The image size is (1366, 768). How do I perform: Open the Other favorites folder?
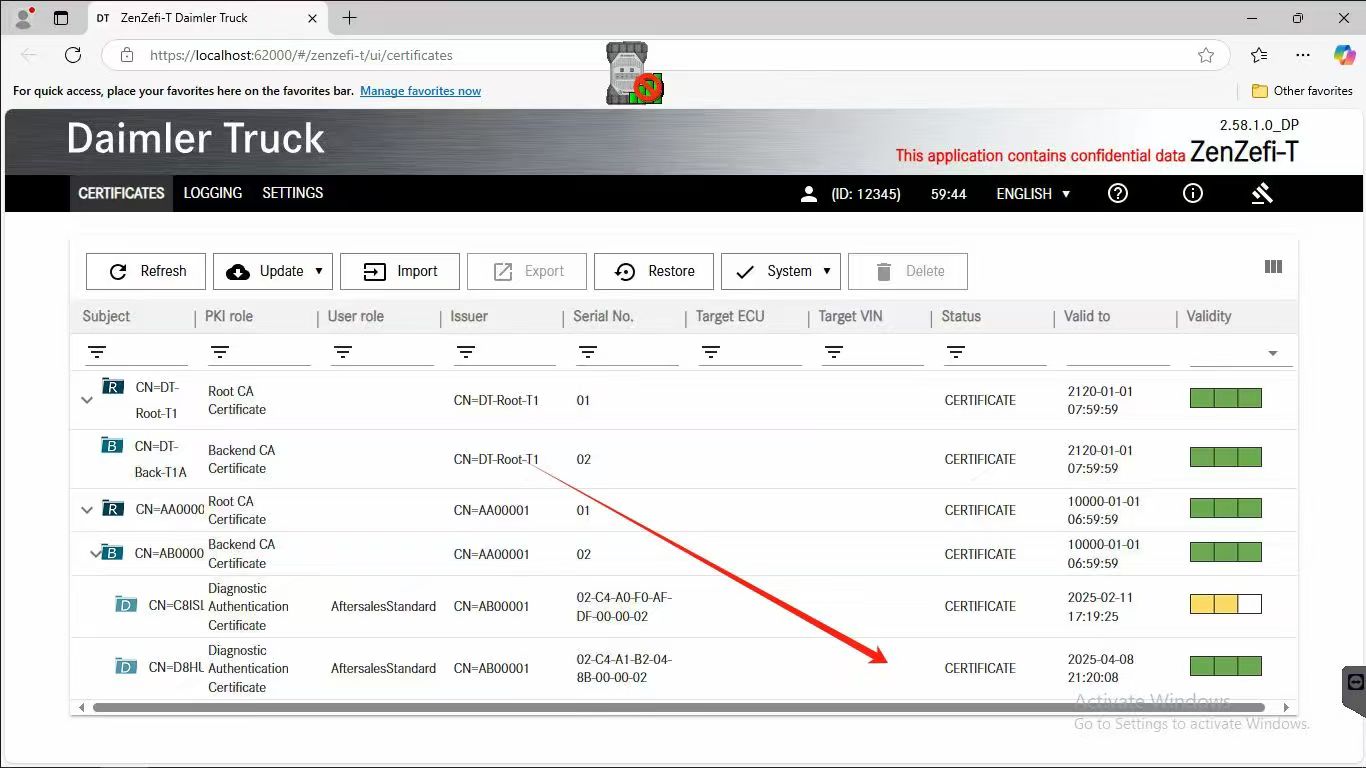coord(1302,91)
